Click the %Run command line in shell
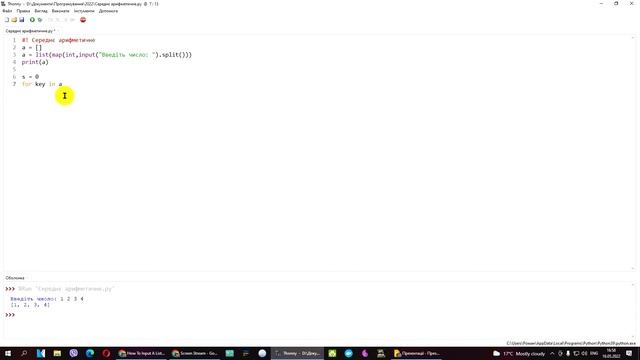The width and height of the screenshot is (640, 360). pos(65,289)
